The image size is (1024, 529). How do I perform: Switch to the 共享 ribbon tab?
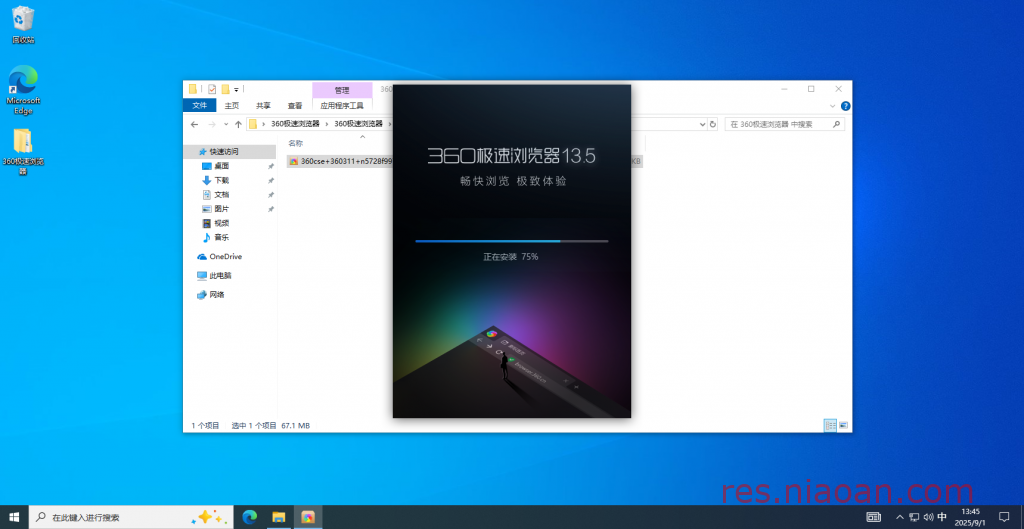point(263,105)
